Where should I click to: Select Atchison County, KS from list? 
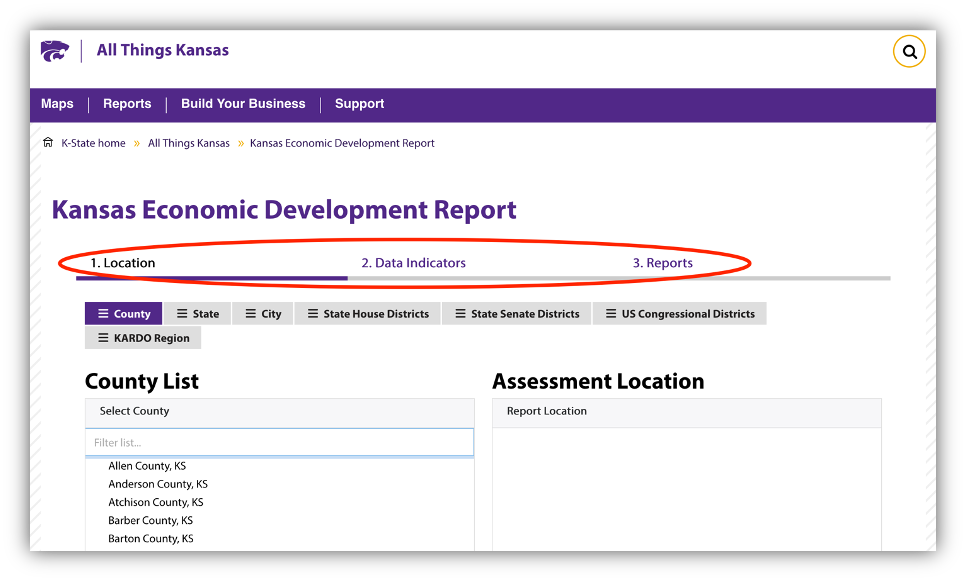point(156,503)
